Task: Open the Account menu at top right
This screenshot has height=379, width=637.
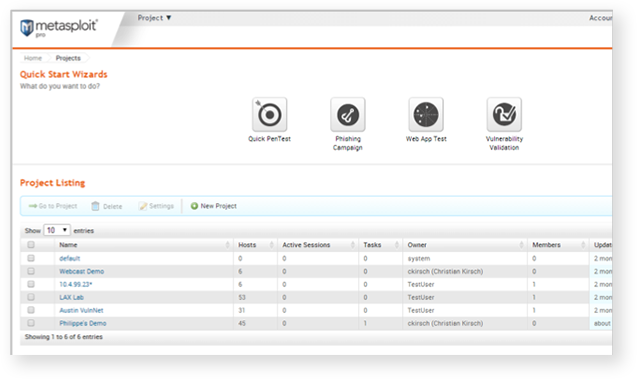Action: pos(600,18)
